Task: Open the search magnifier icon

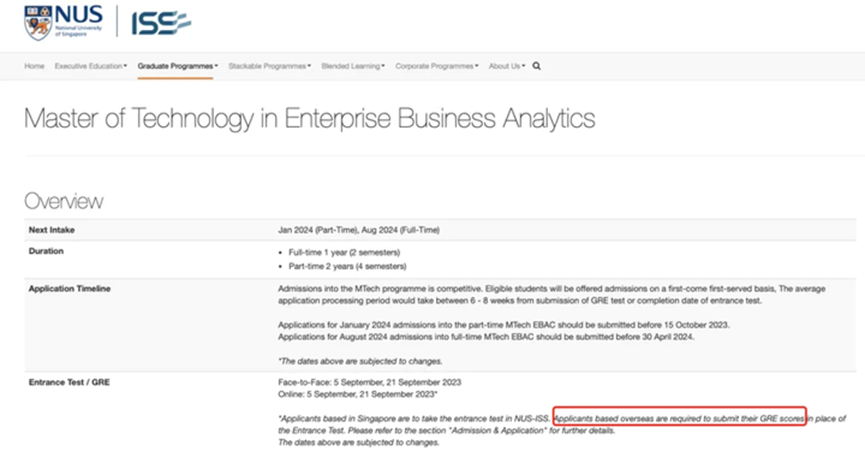Action: tap(537, 66)
